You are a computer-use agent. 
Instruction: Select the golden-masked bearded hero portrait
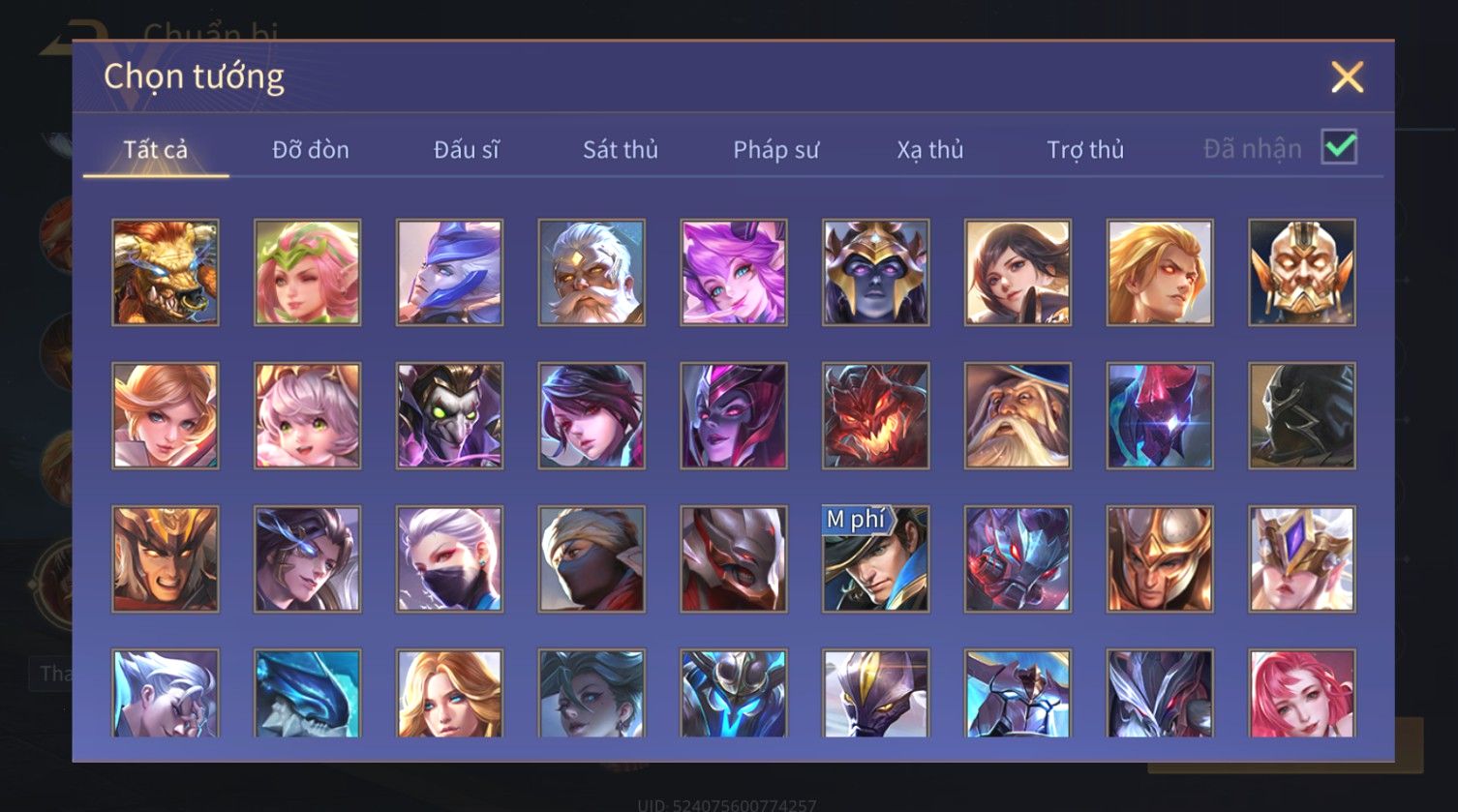point(1302,272)
